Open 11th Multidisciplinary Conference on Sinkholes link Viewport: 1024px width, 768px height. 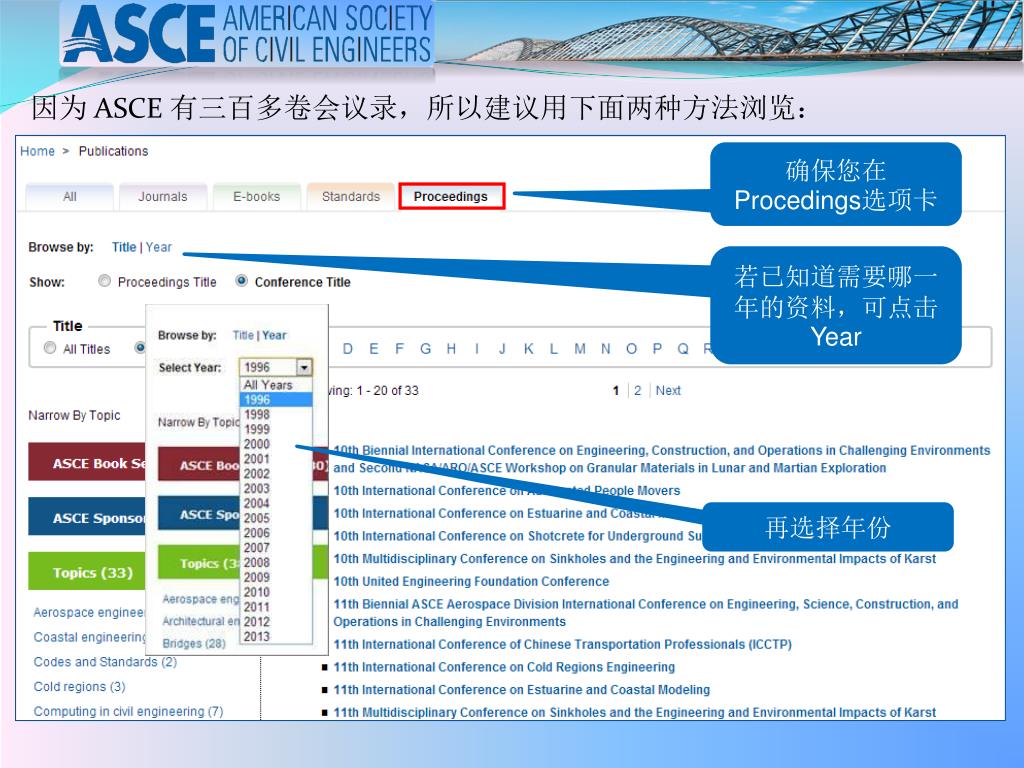tap(635, 712)
